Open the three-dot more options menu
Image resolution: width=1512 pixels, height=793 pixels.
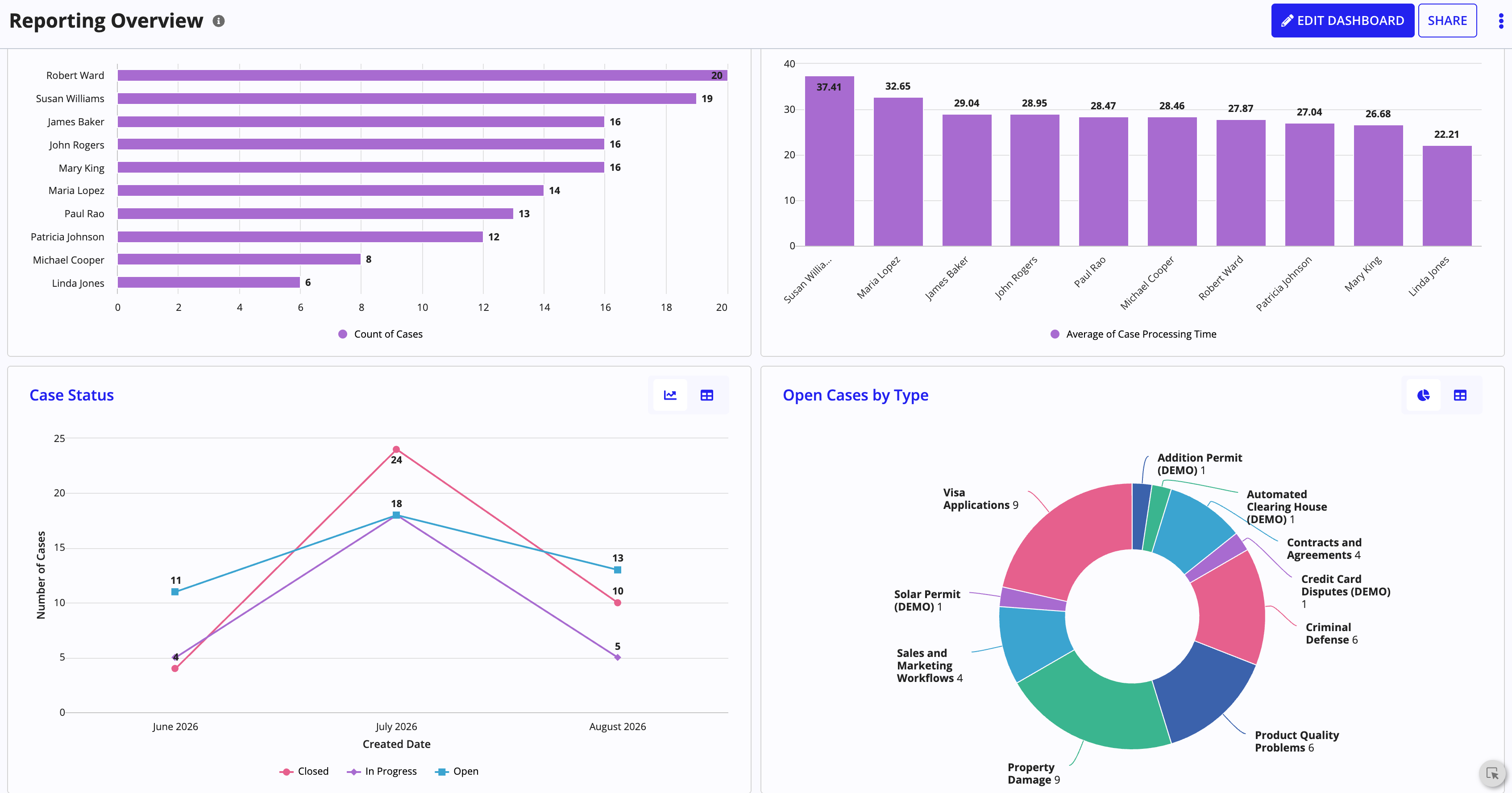click(1501, 21)
